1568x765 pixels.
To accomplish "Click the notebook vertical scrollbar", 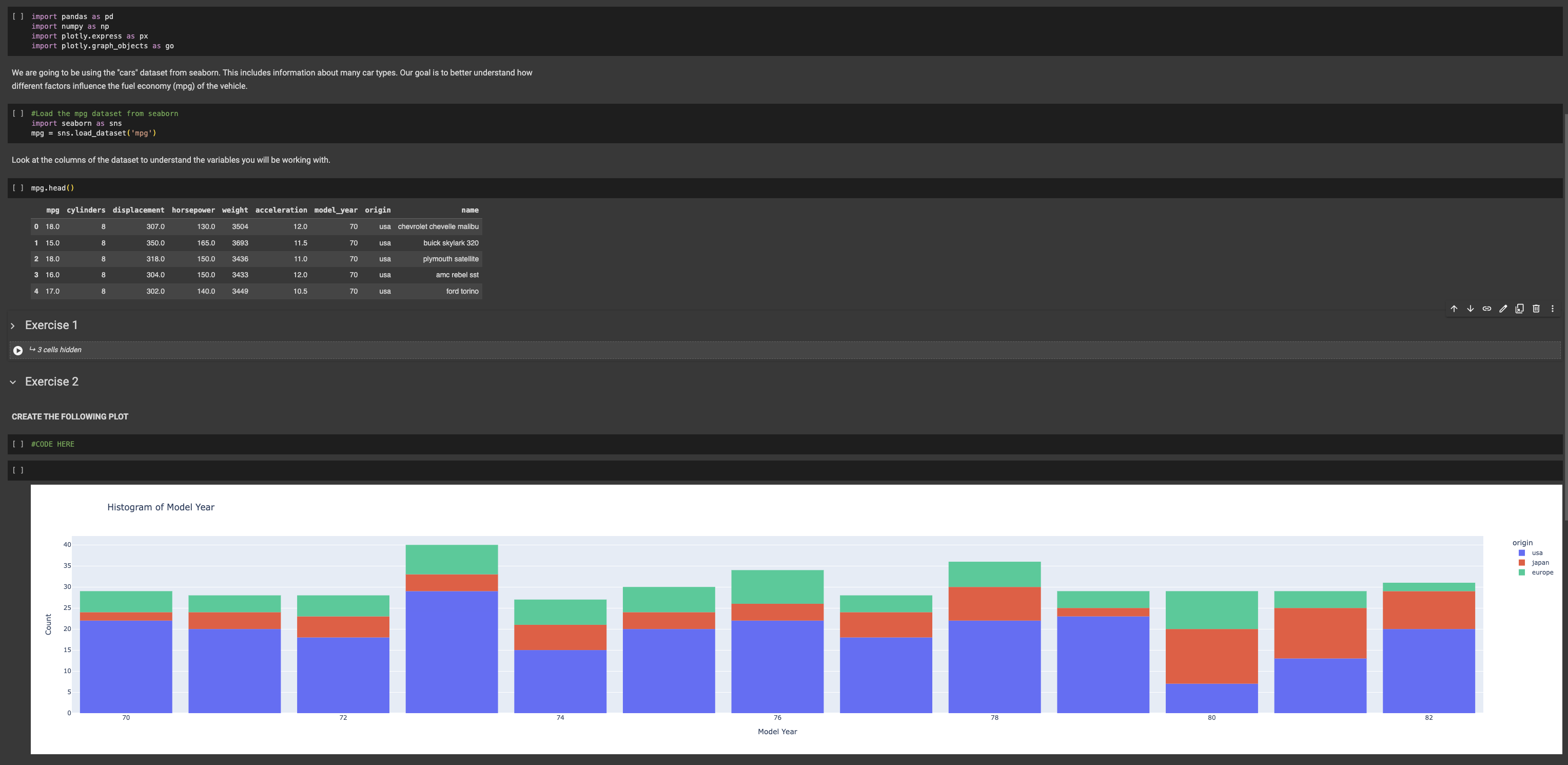I will [1565, 317].
